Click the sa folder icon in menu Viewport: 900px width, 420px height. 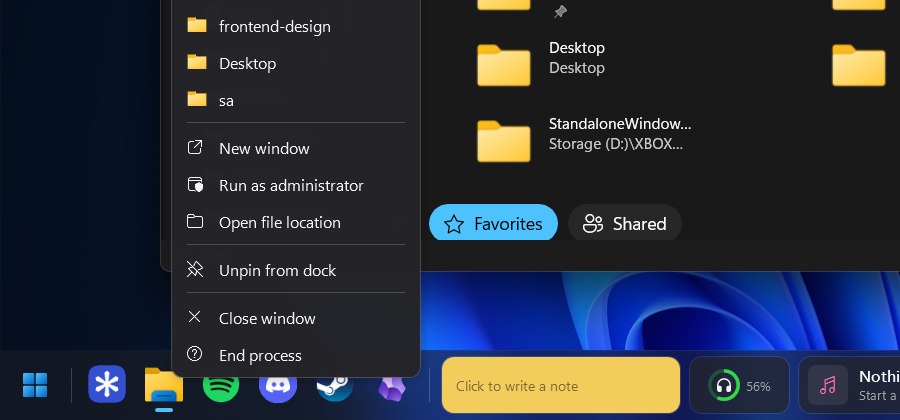(x=197, y=99)
